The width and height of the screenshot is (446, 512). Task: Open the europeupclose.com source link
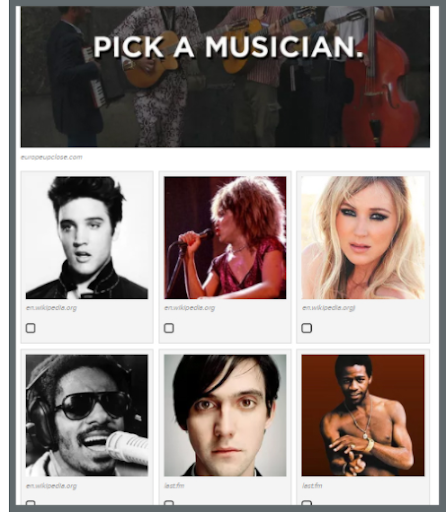point(51,157)
